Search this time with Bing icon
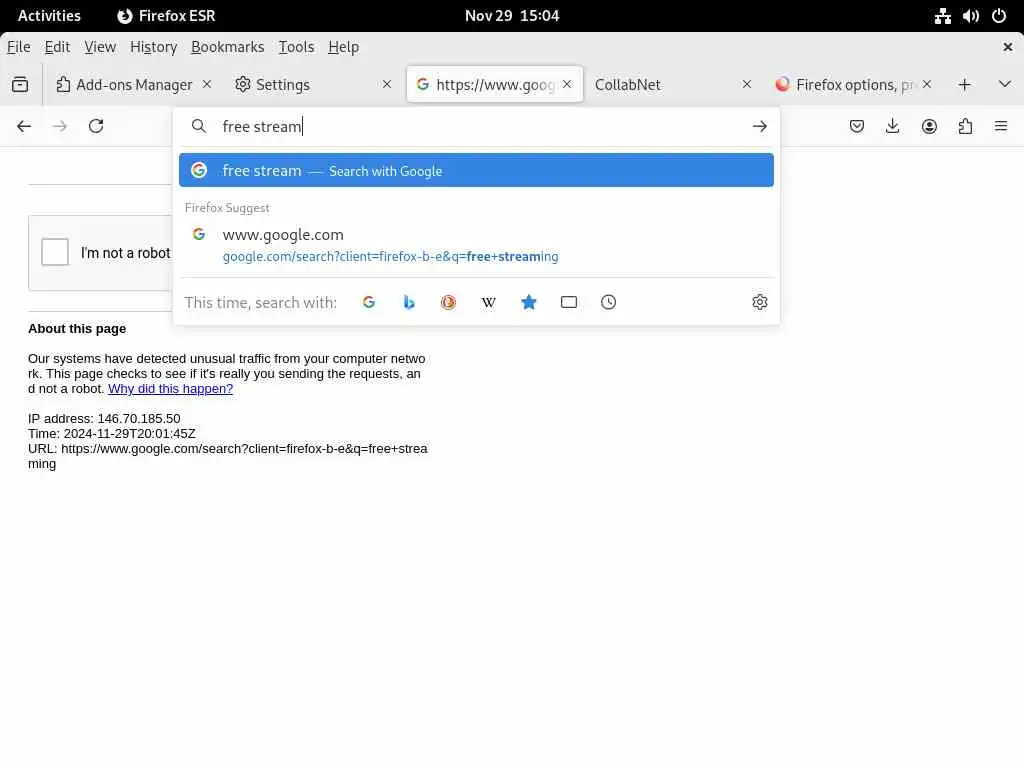The height and width of the screenshot is (768, 1024). [409, 302]
